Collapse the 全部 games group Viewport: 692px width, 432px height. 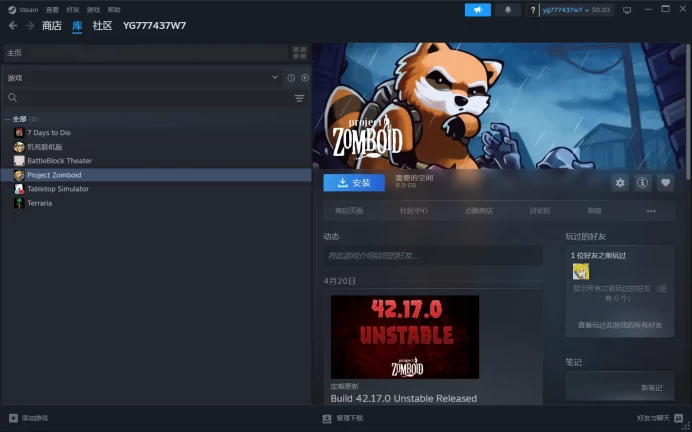pos(8,119)
